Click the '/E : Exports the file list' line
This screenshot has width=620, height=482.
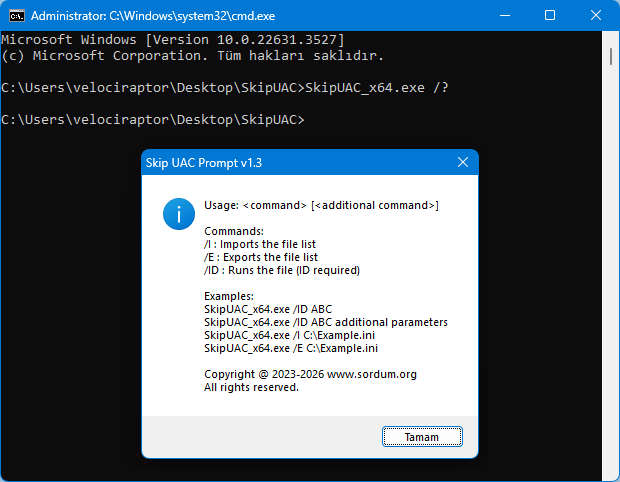tap(261, 257)
